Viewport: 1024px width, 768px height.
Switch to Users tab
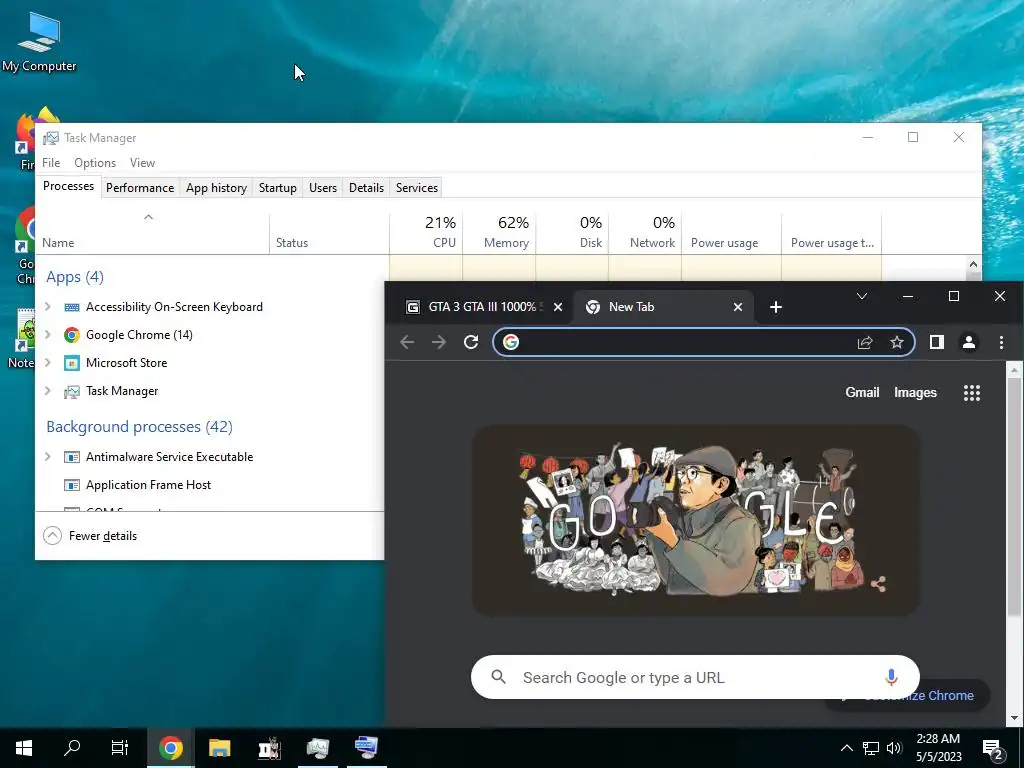(x=323, y=187)
